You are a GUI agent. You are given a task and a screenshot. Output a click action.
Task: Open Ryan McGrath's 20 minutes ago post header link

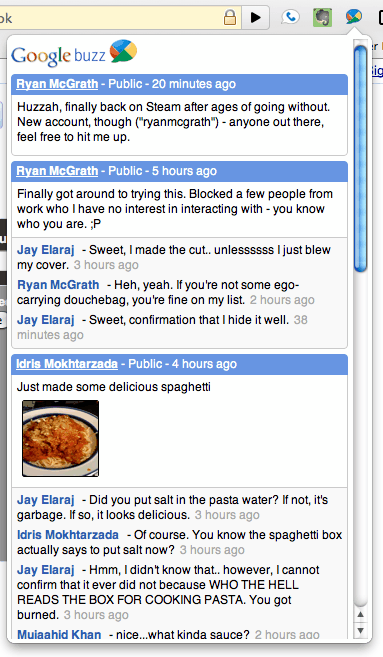[x=57, y=84]
